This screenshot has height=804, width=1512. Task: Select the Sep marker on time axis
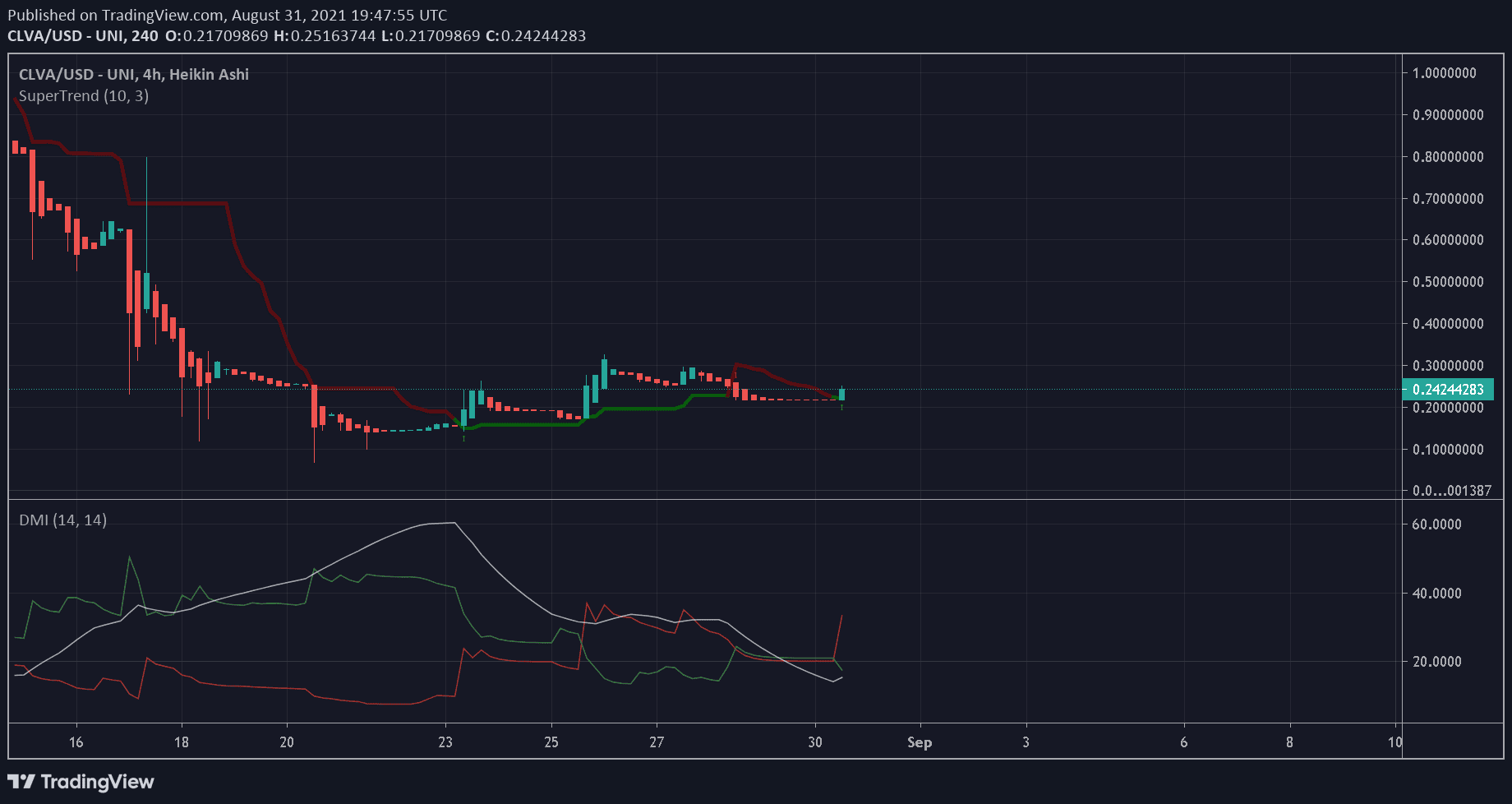pyautogui.click(x=919, y=742)
